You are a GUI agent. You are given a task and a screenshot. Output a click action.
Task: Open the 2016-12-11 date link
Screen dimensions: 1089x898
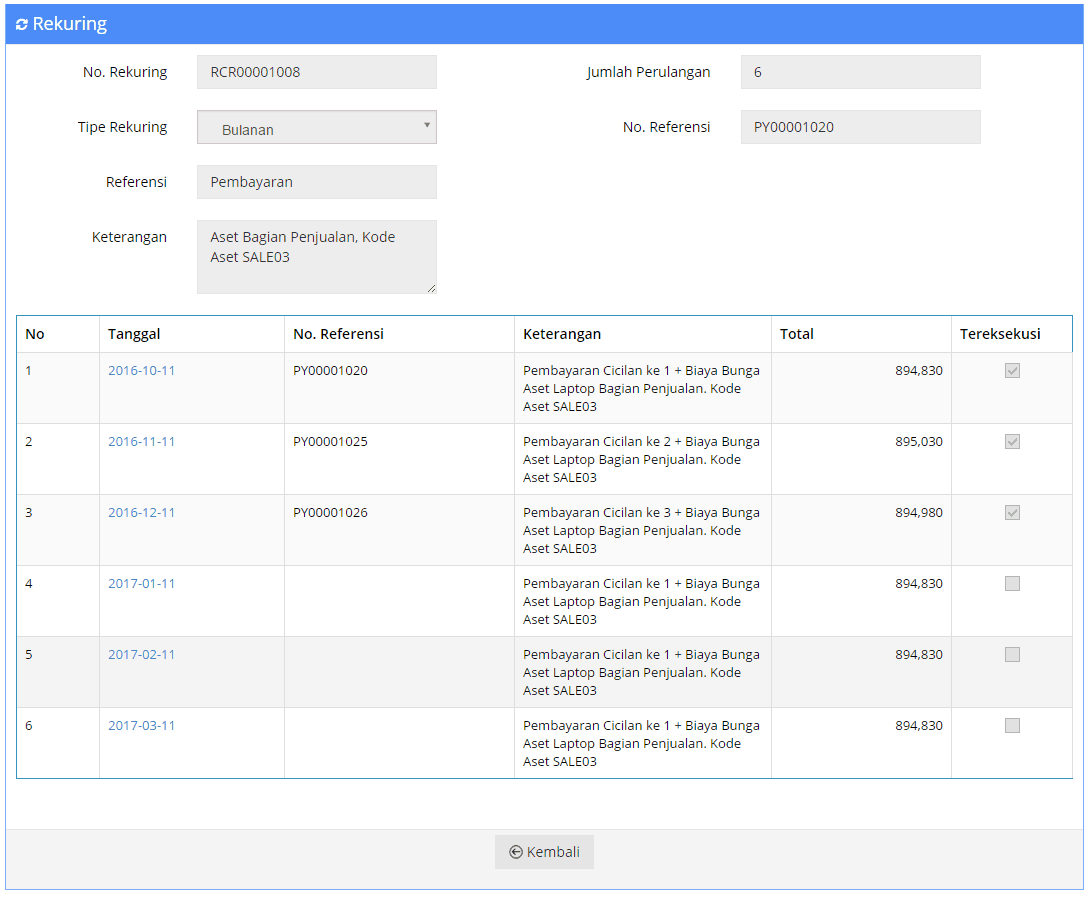coord(141,513)
